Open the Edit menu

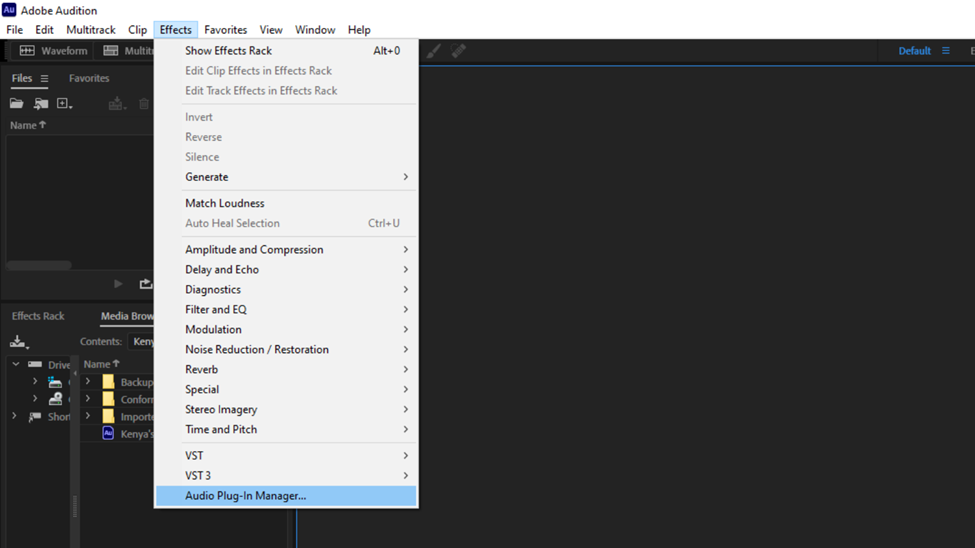44,30
